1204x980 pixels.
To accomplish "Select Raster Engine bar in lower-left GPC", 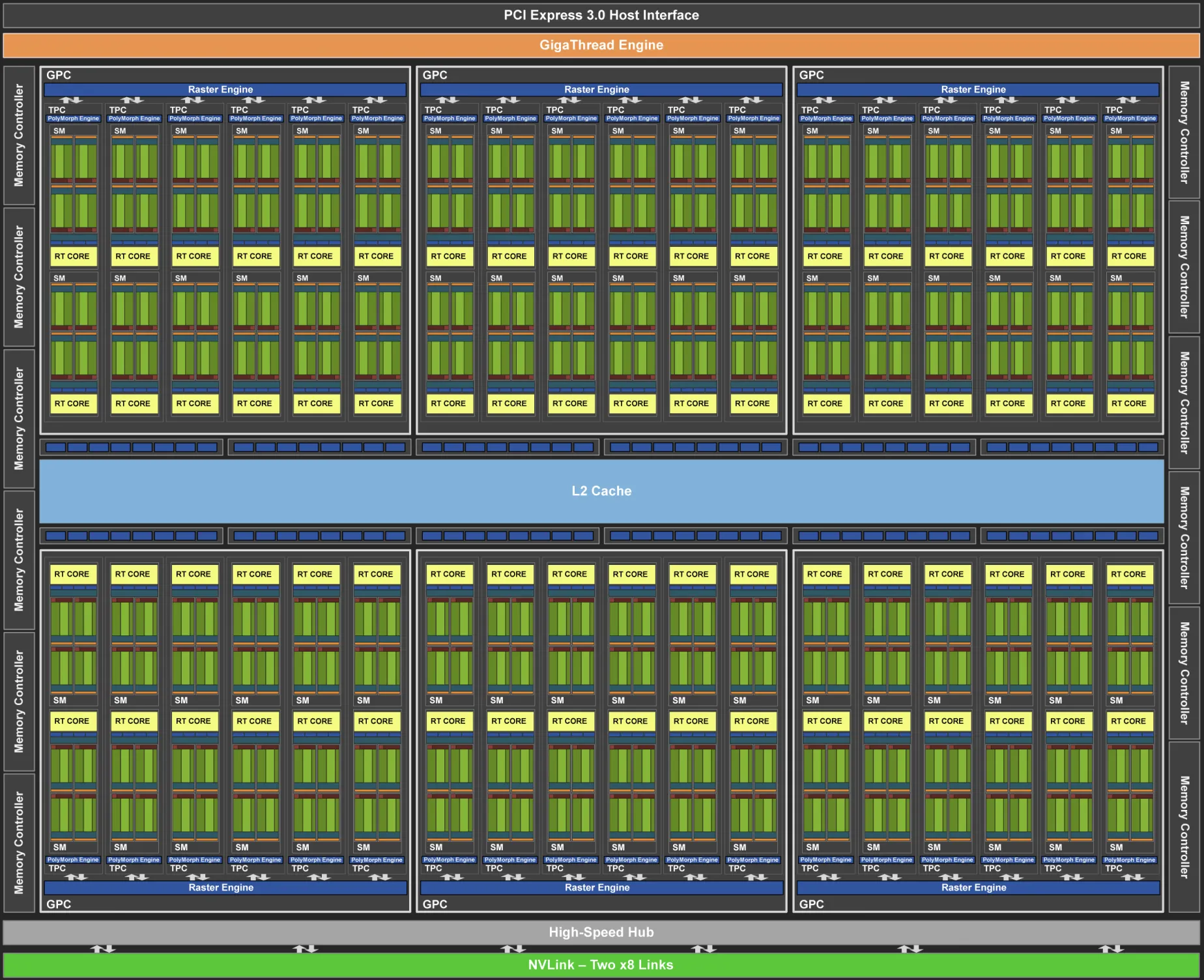I will click(x=225, y=887).
